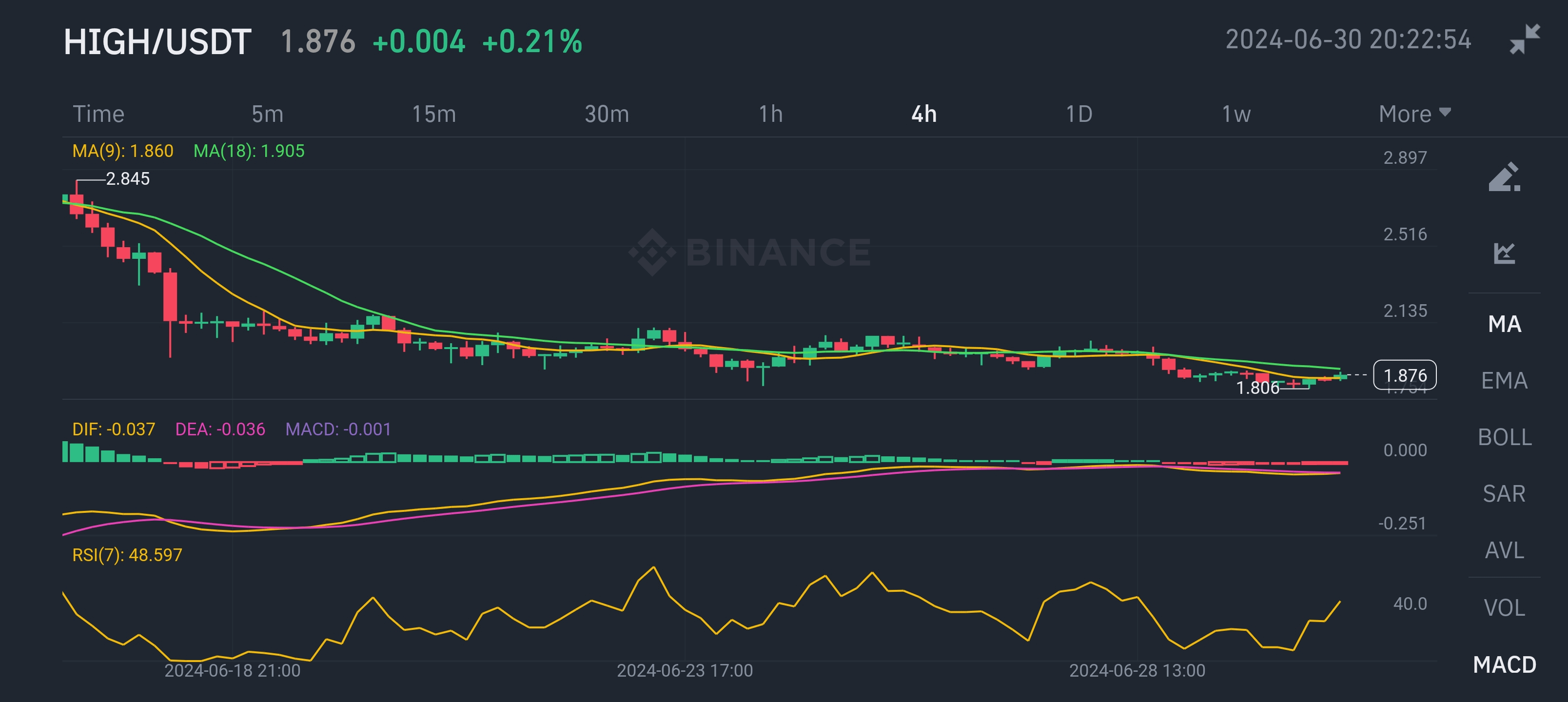Select the Time line chart option
The width and height of the screenshot is (1568, 702).
click(x=98, y=114)
